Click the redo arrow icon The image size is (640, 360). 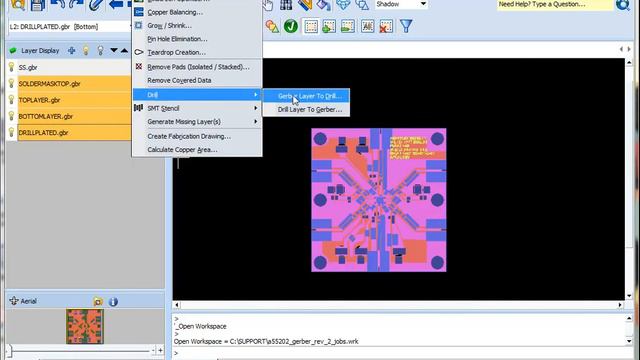click(x=76, y=4)
